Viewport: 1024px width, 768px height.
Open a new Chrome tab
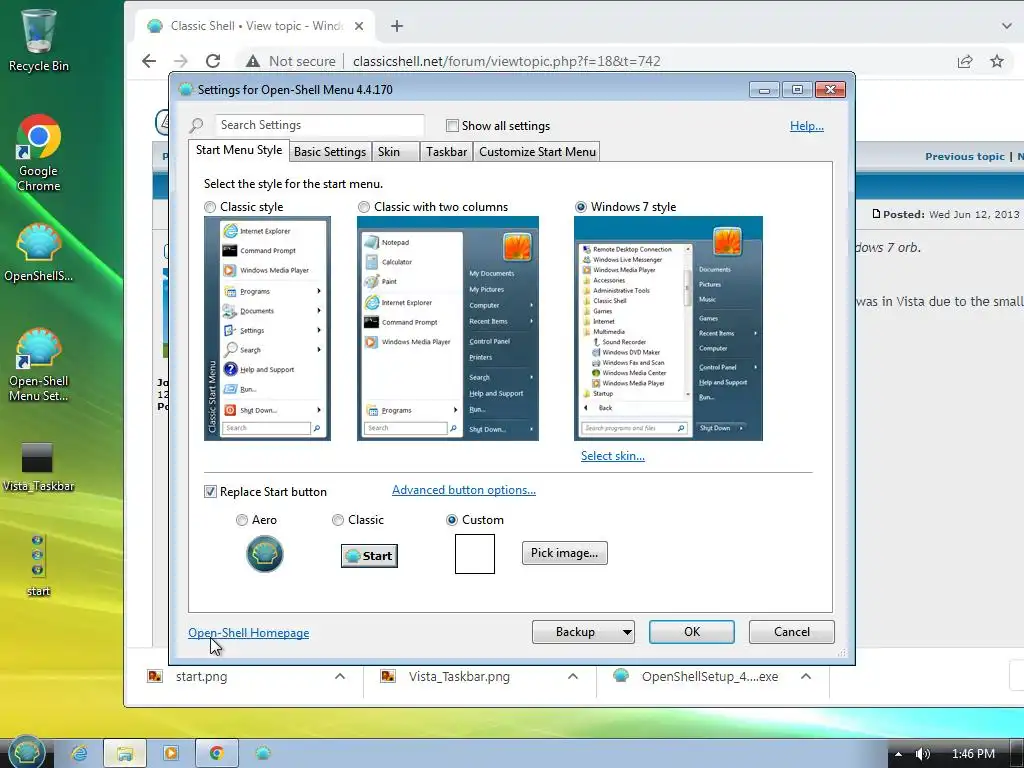pos(396,26)
